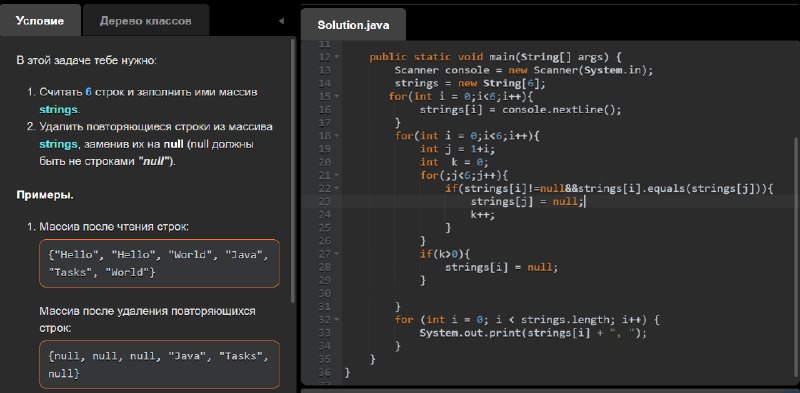Fold the if block at line 22
Viewport: 800px width, 393px height.
pos(336,188)
